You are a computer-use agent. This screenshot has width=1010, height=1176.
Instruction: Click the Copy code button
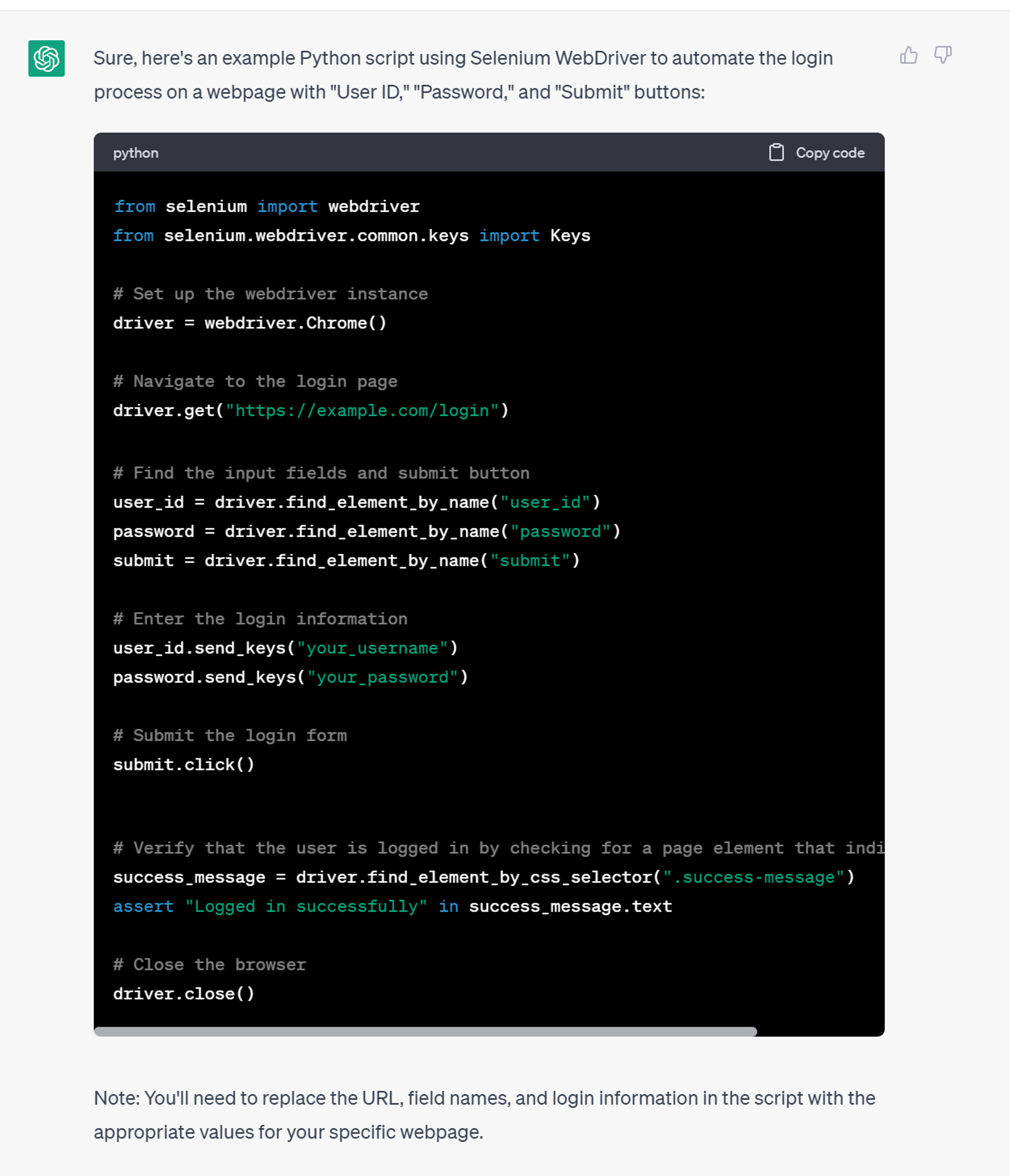coord(816,153)
